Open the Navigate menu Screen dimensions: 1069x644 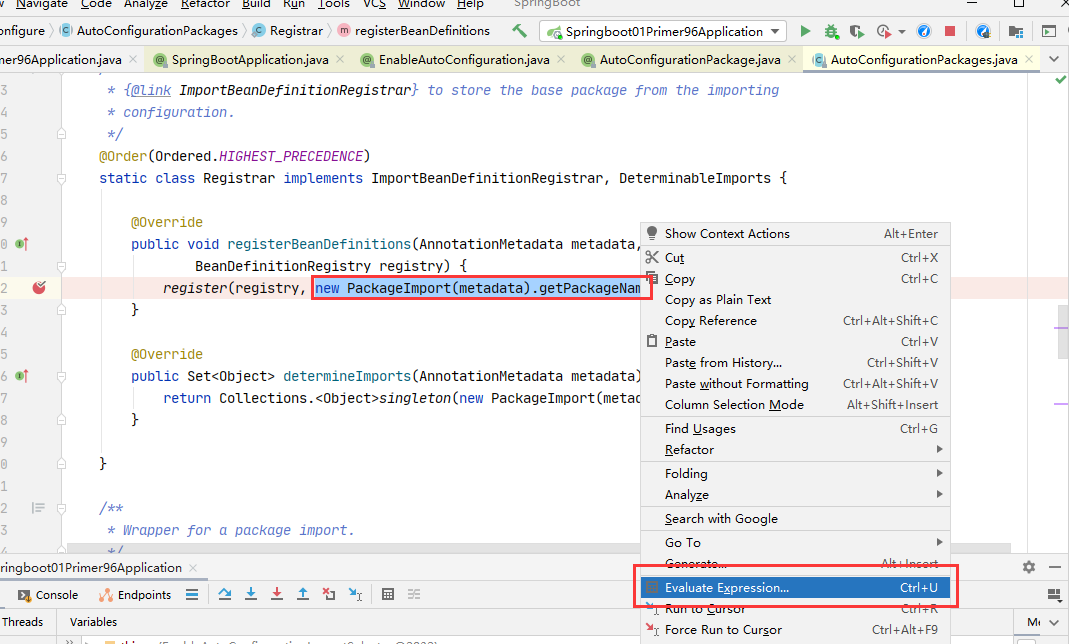(x=42, y=4)
